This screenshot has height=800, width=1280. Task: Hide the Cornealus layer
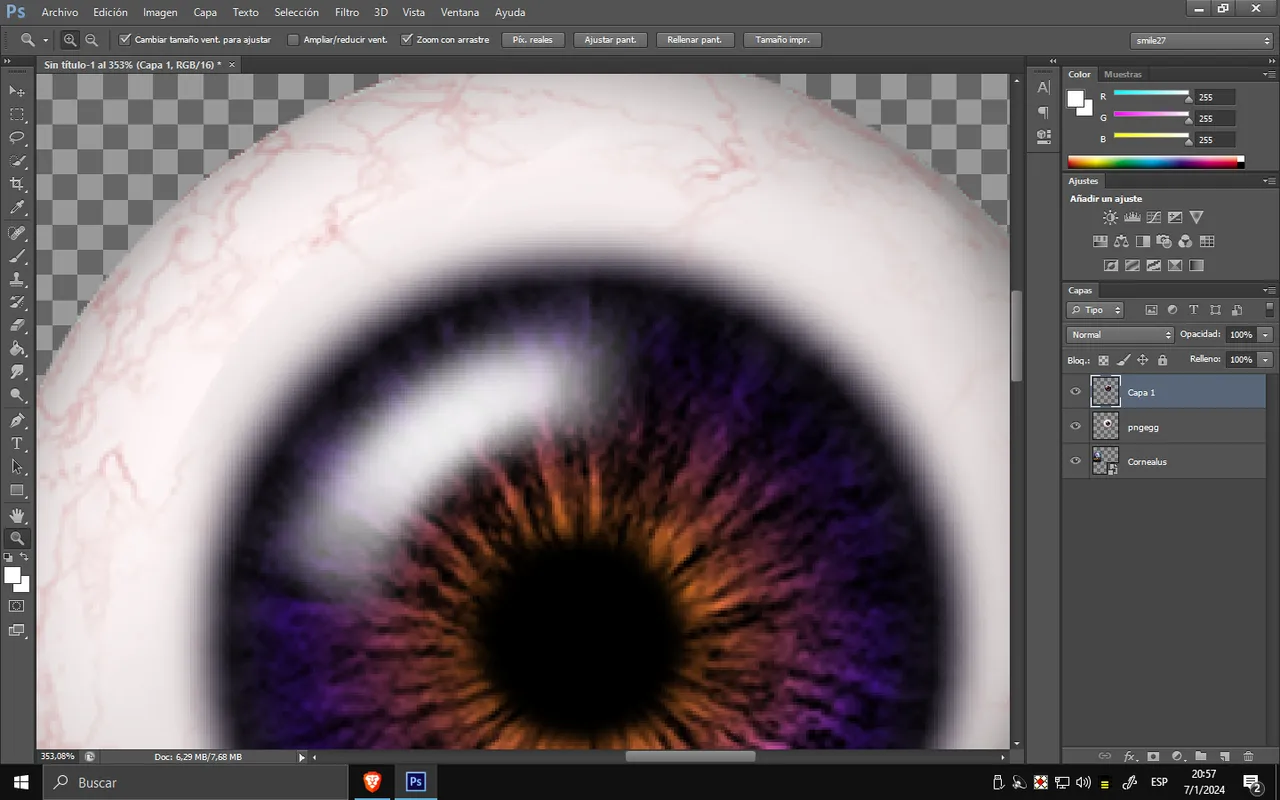(x=1076, y=461)
